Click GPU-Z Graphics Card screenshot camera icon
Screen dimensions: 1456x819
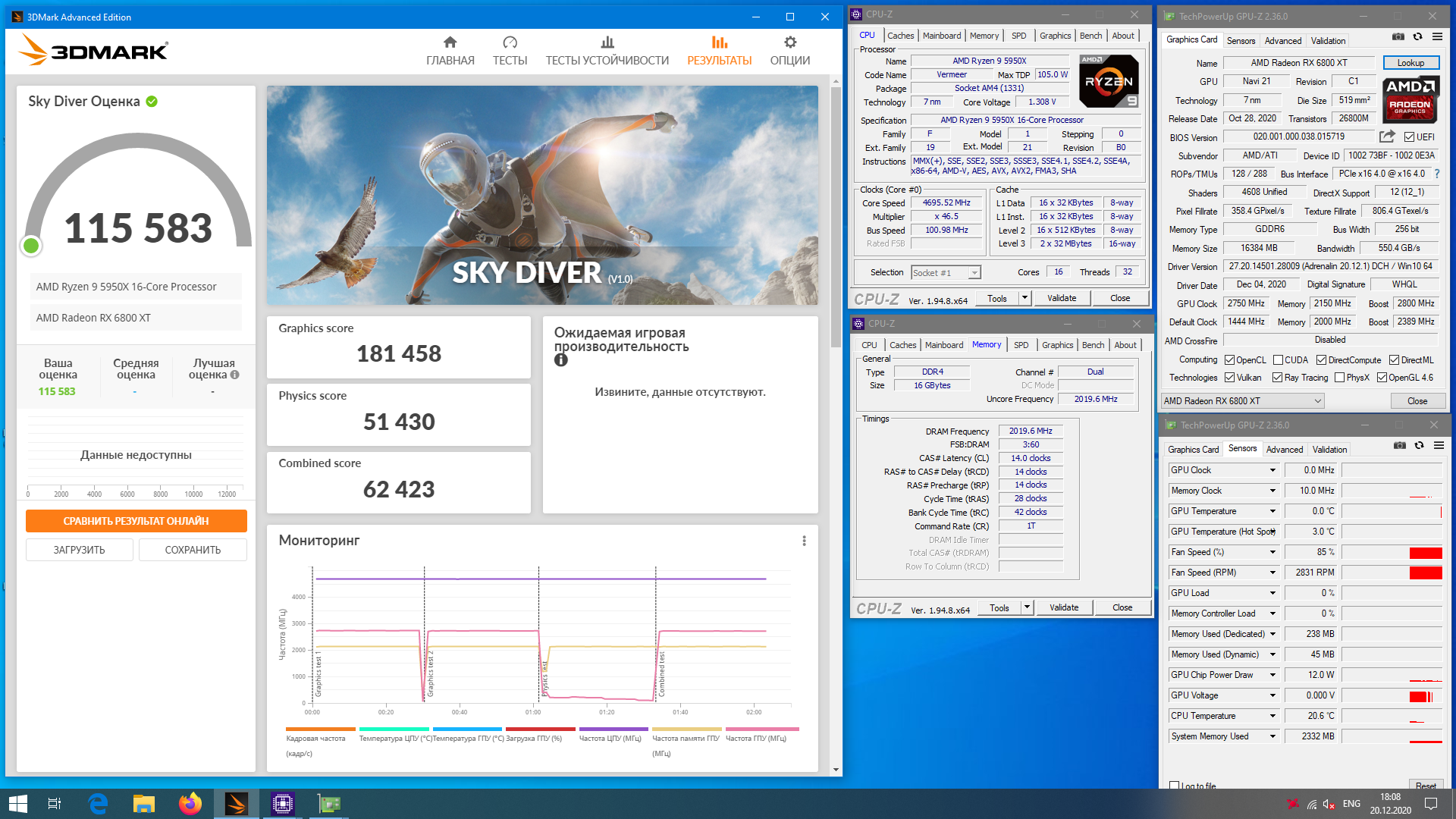(x=1398, y=36)
